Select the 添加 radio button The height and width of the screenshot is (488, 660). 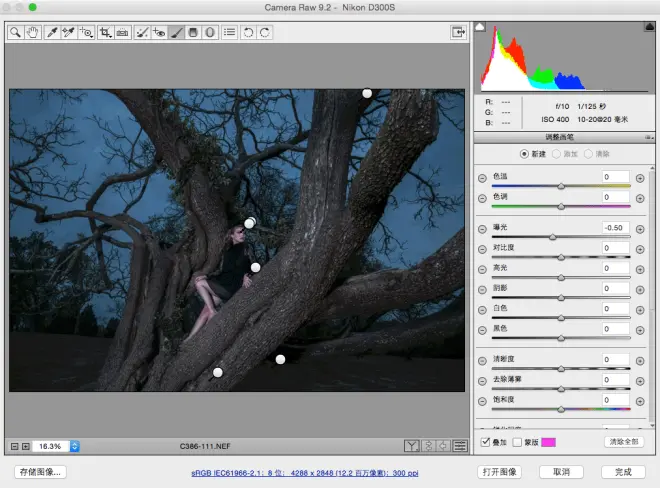(x=556, y=154)
